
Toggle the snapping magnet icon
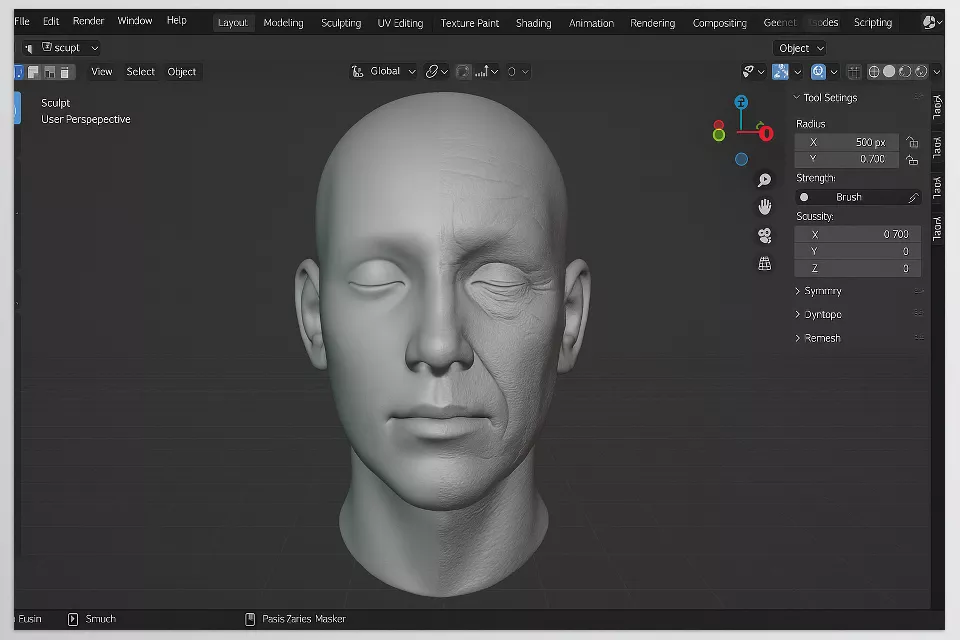[463, 72]
